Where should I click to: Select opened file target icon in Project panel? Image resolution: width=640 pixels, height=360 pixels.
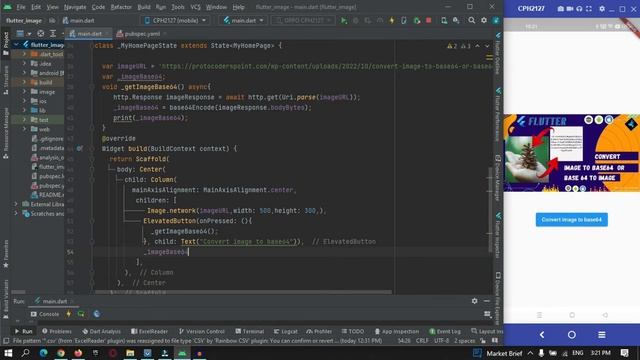[x=40, y=33]
